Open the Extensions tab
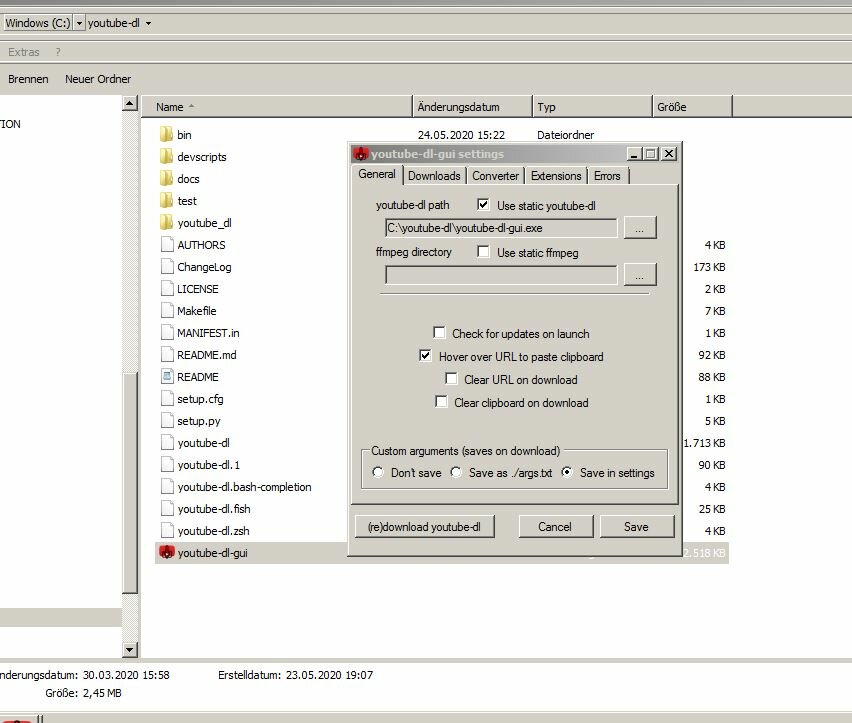This screenshot has height=723, width=852. 556,176
